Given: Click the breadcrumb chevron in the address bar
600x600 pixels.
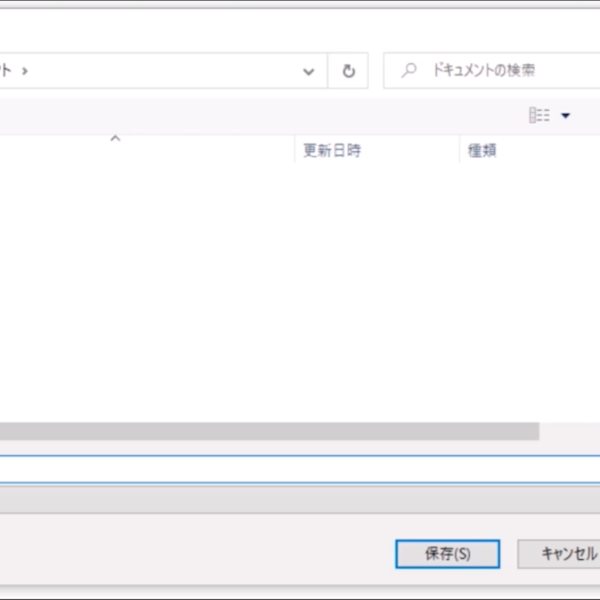Looking at the screenshot, I should pos(23,71).
